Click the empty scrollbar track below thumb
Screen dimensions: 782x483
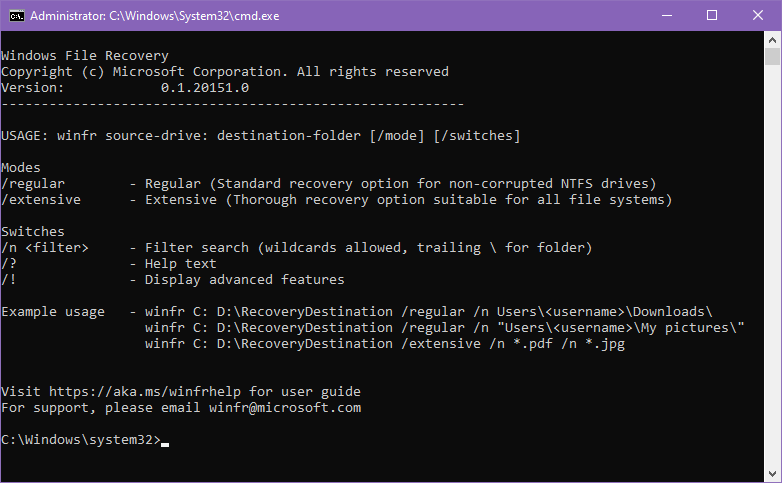click(772, 264)
